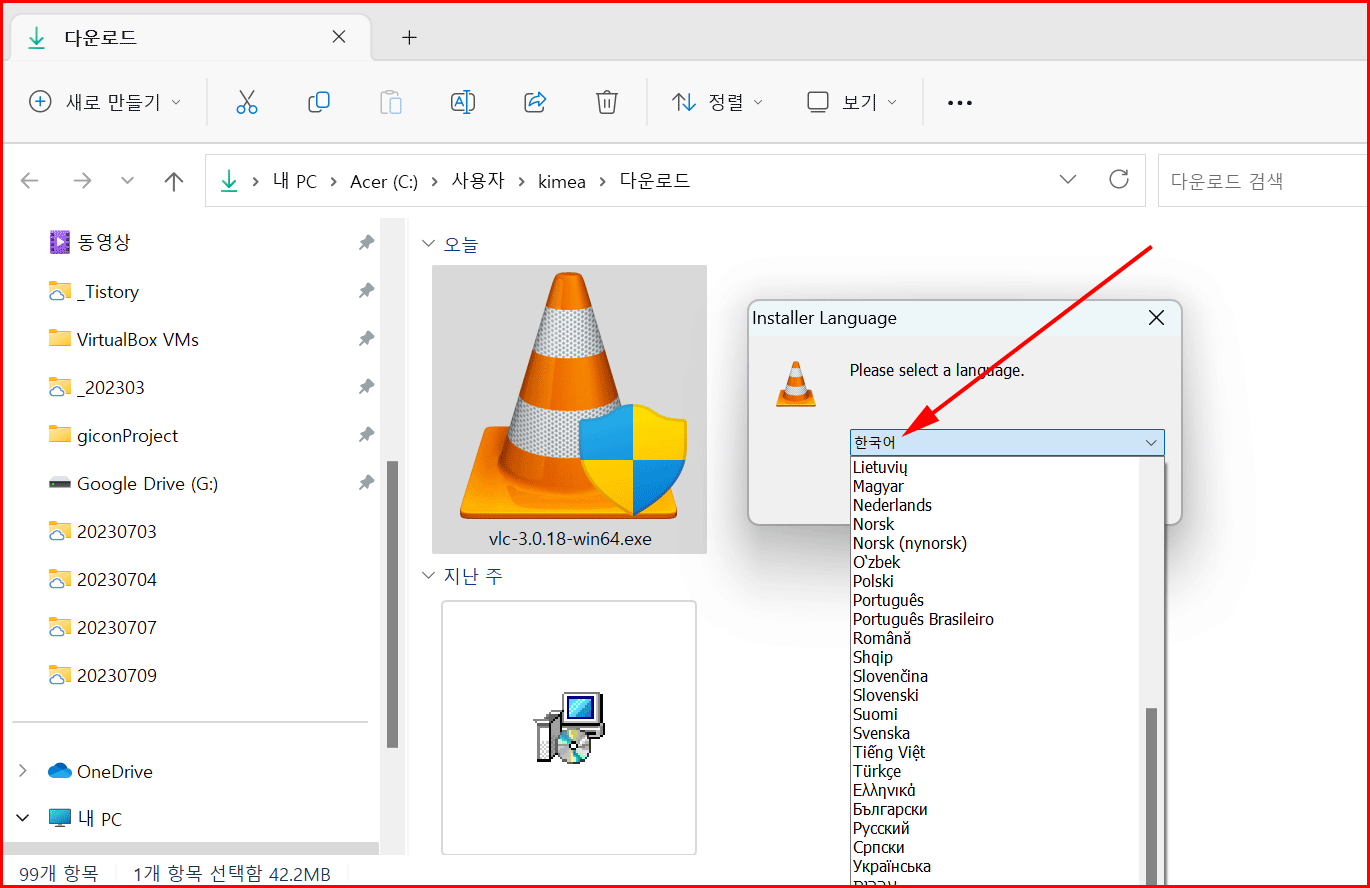Close the 다운로드 tab
Image resolution: width=1370 pixels, height=888 pixels.
pos(339,37)
